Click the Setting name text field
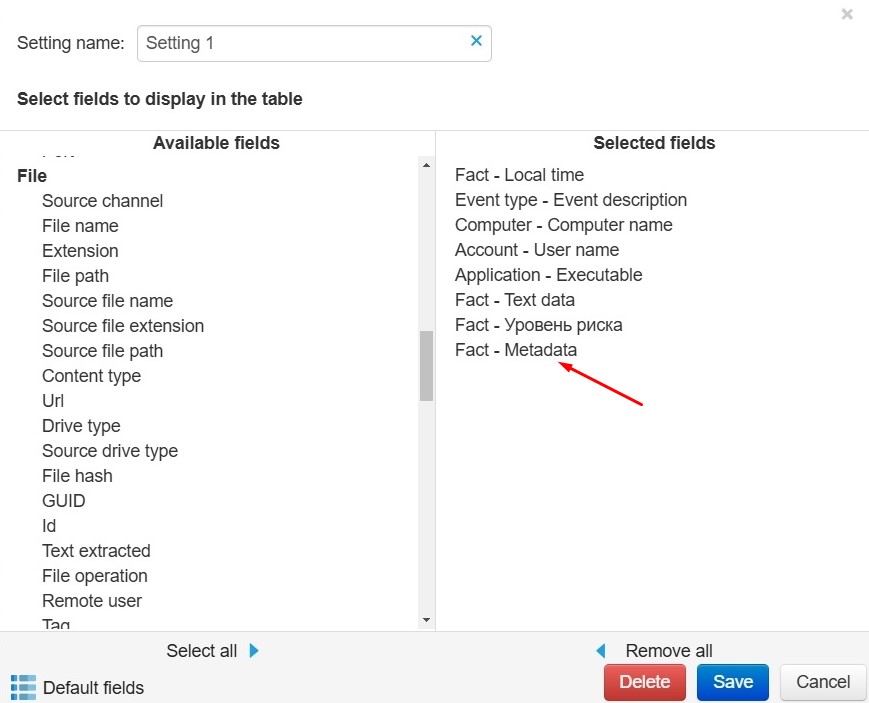Image resolution: width=869 pixels, height=703 pixels. pos(303,43)
